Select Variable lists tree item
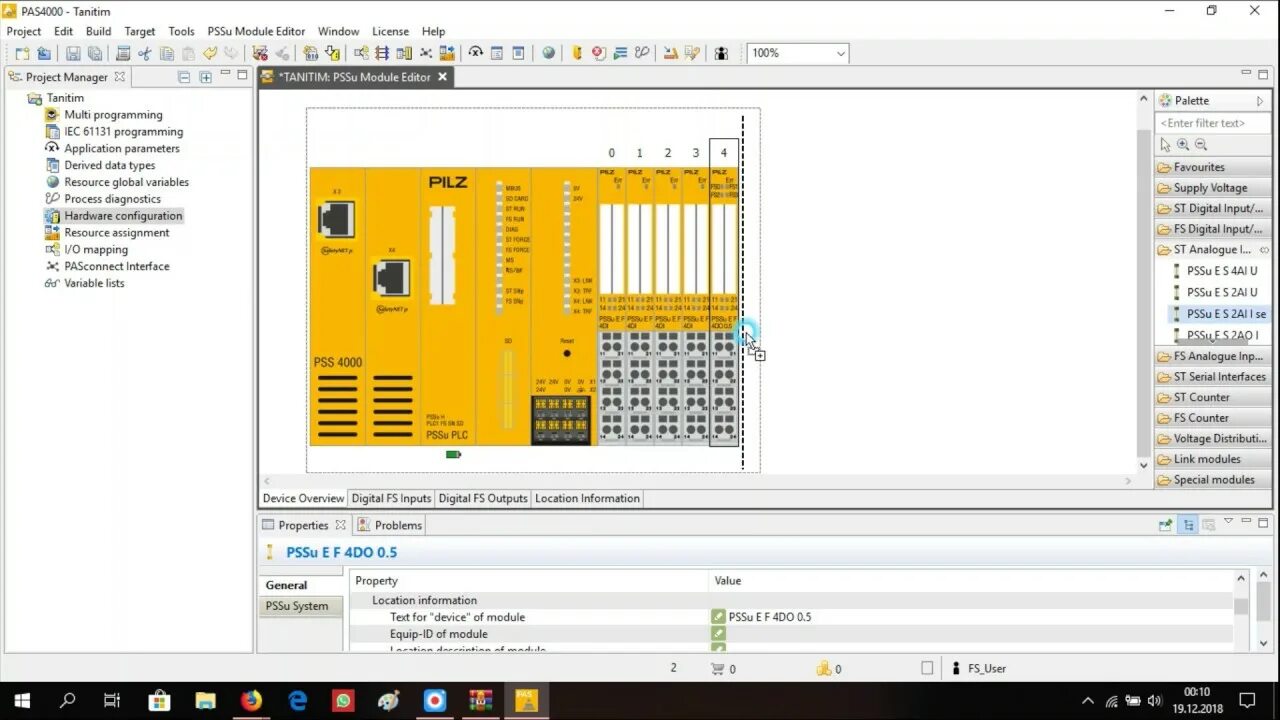 tap(94, 283)
